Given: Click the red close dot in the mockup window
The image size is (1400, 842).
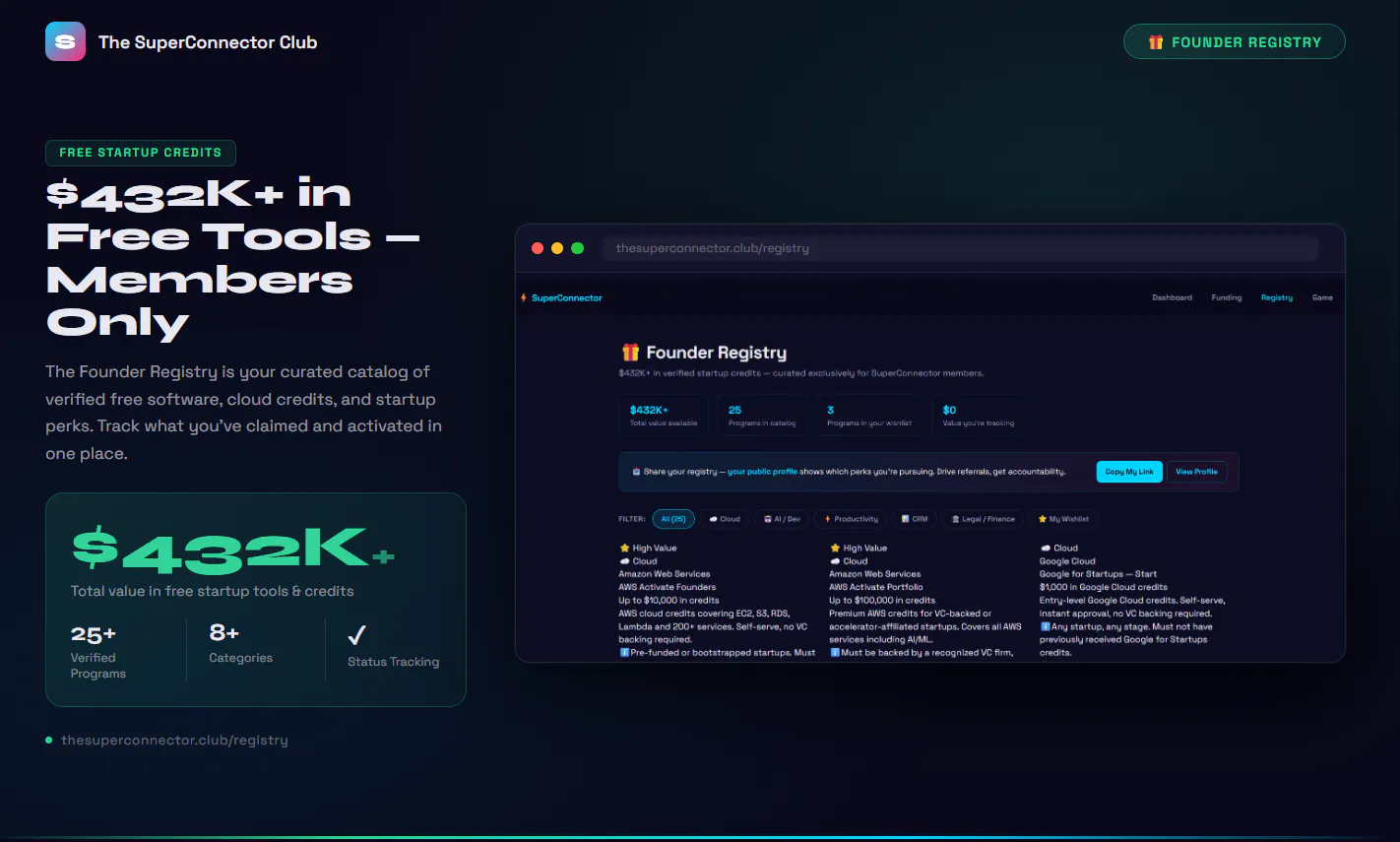Looking at the screenshot, I should (x=538, y=248).
